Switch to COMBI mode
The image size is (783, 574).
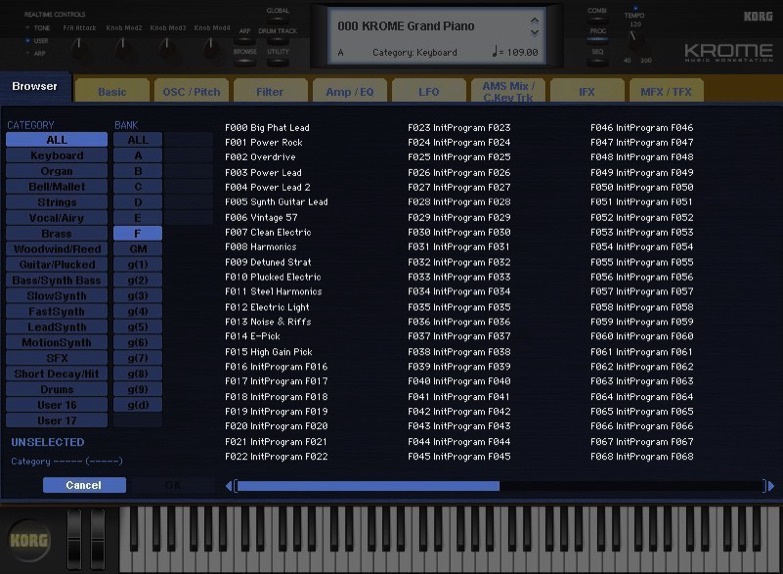pos(597,19)
